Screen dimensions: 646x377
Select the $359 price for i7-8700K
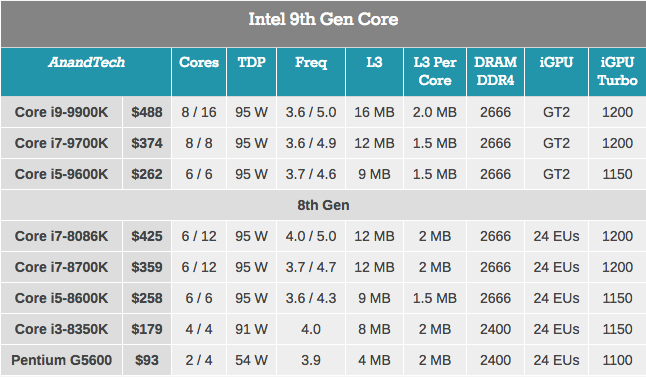pos(147,267)
